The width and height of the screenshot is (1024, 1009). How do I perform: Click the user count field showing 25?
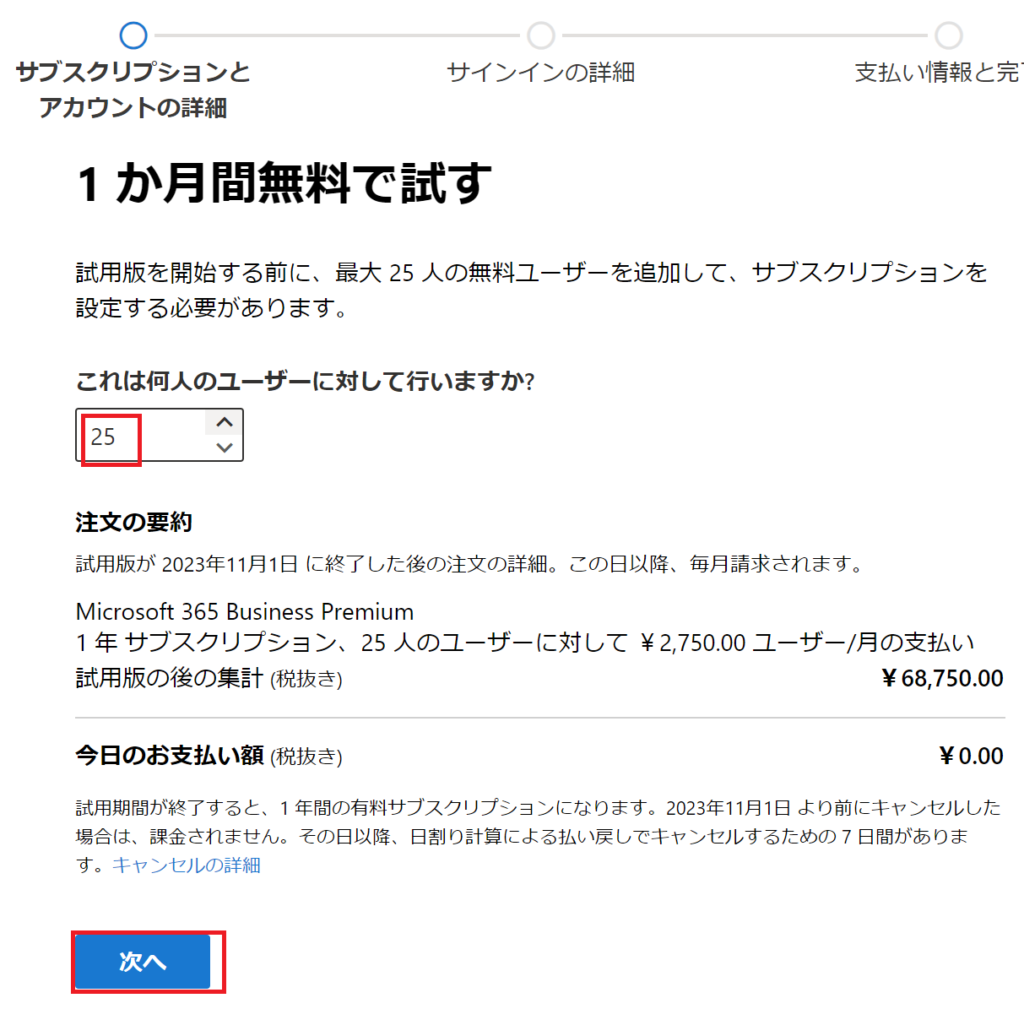click(159, 435)
